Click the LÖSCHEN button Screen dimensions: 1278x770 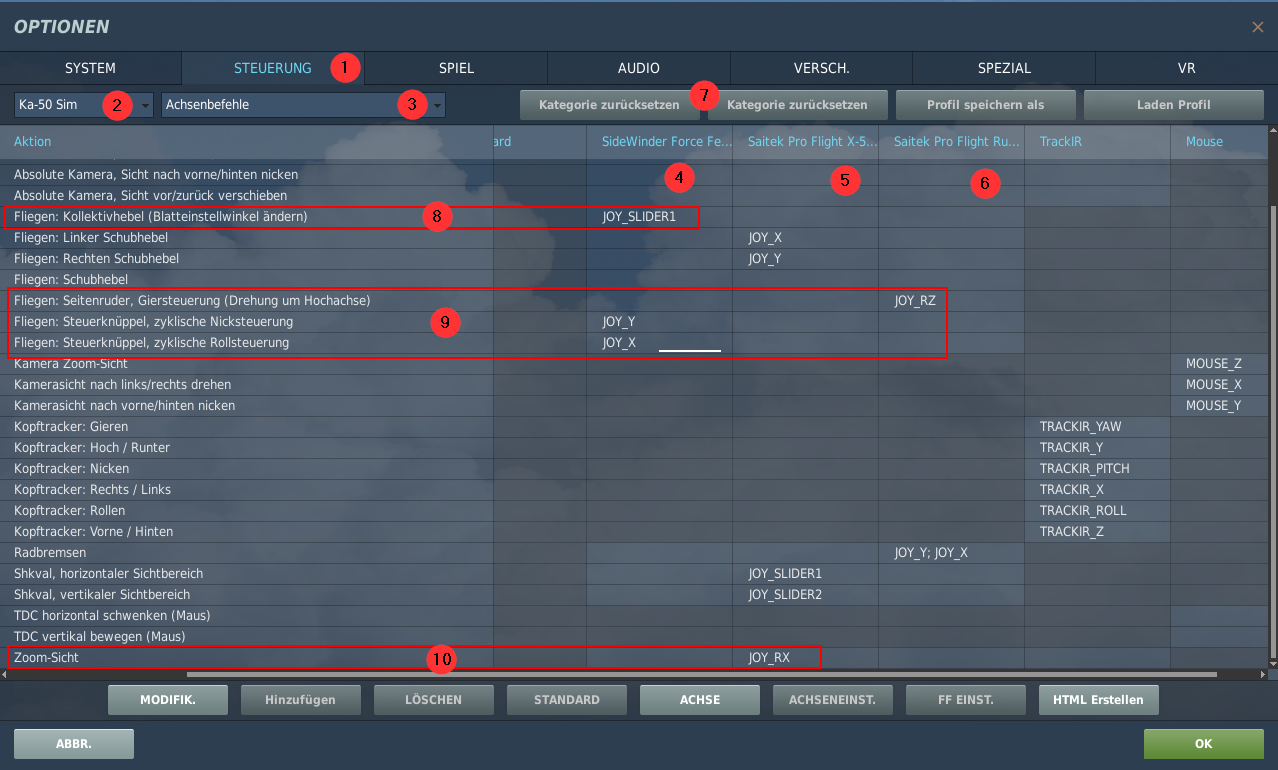point(434,700)
